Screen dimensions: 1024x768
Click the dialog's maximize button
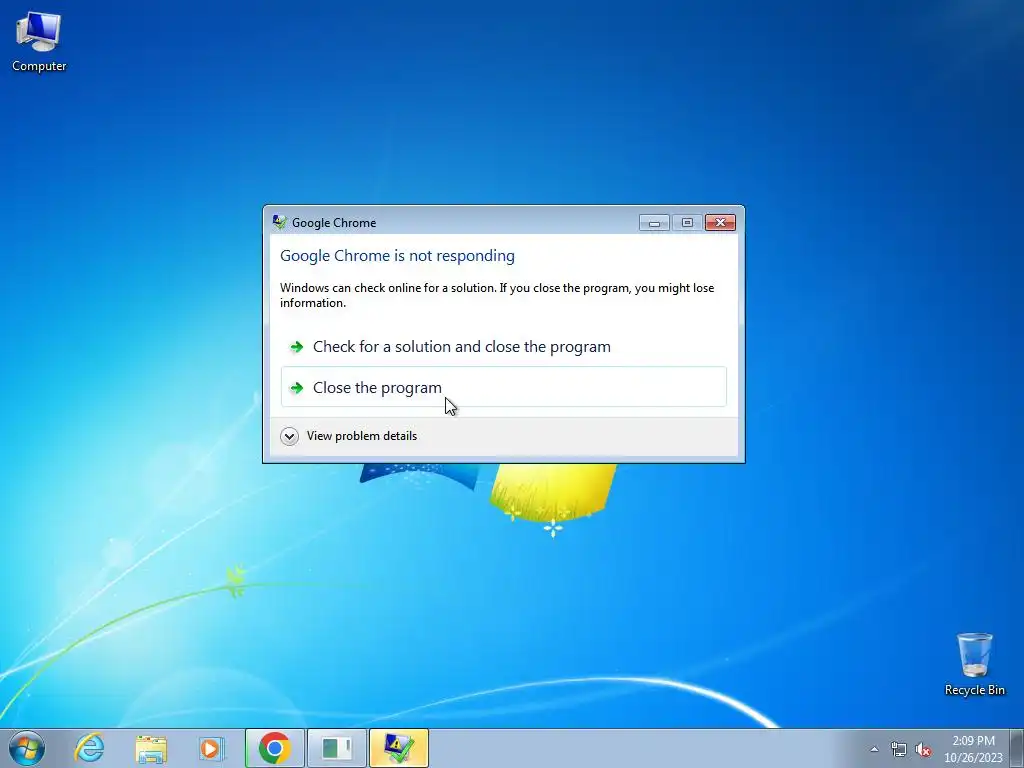687,223
